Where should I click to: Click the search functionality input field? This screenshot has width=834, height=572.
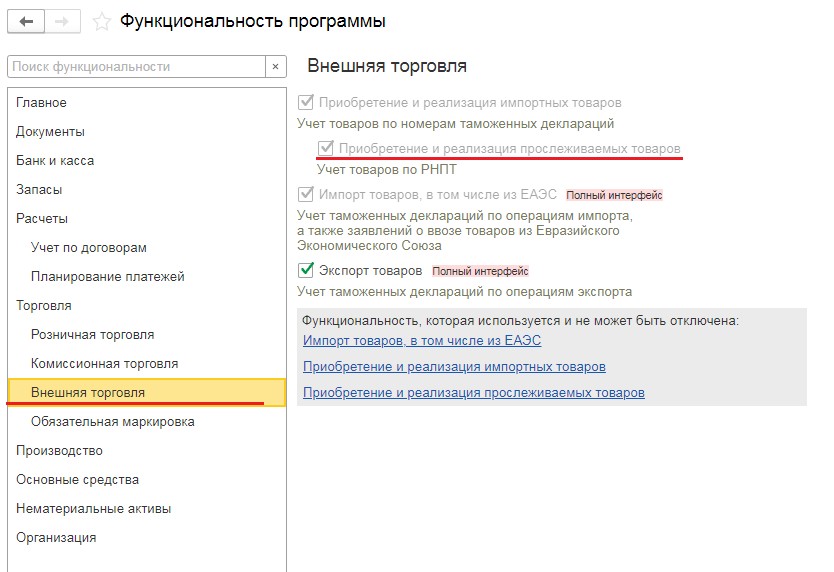click(135, 66)
